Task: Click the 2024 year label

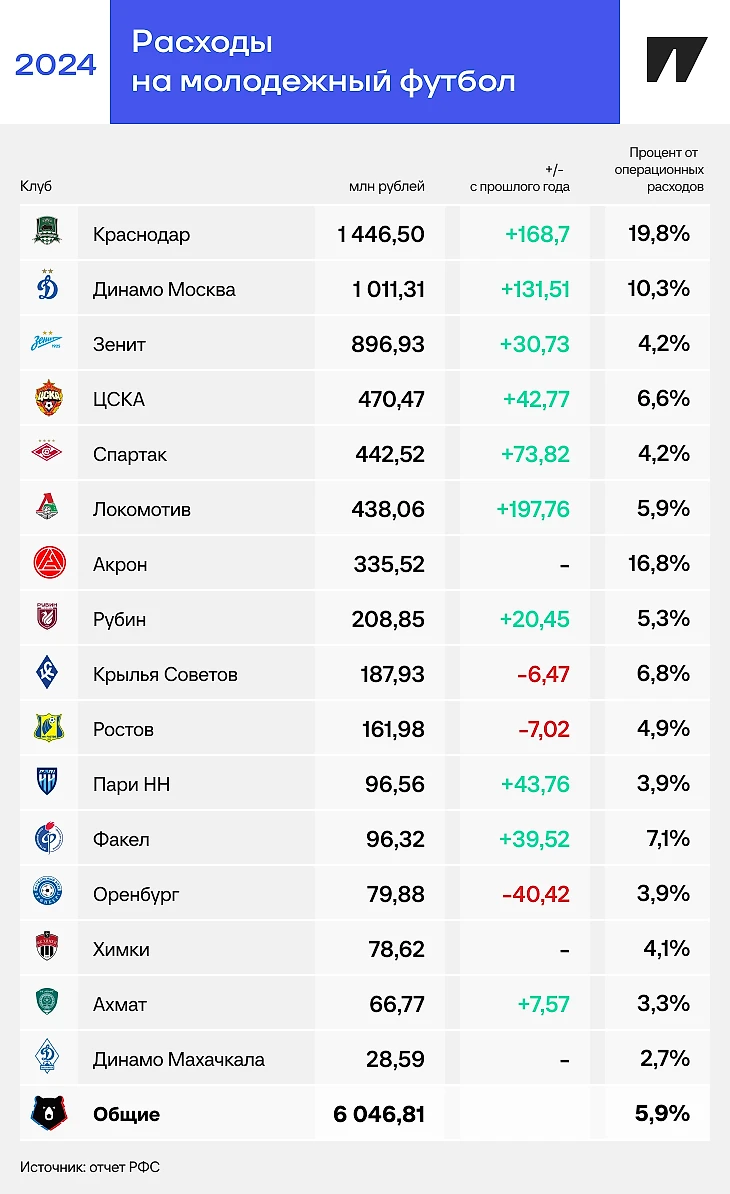Action: click(x=56, y=65)
